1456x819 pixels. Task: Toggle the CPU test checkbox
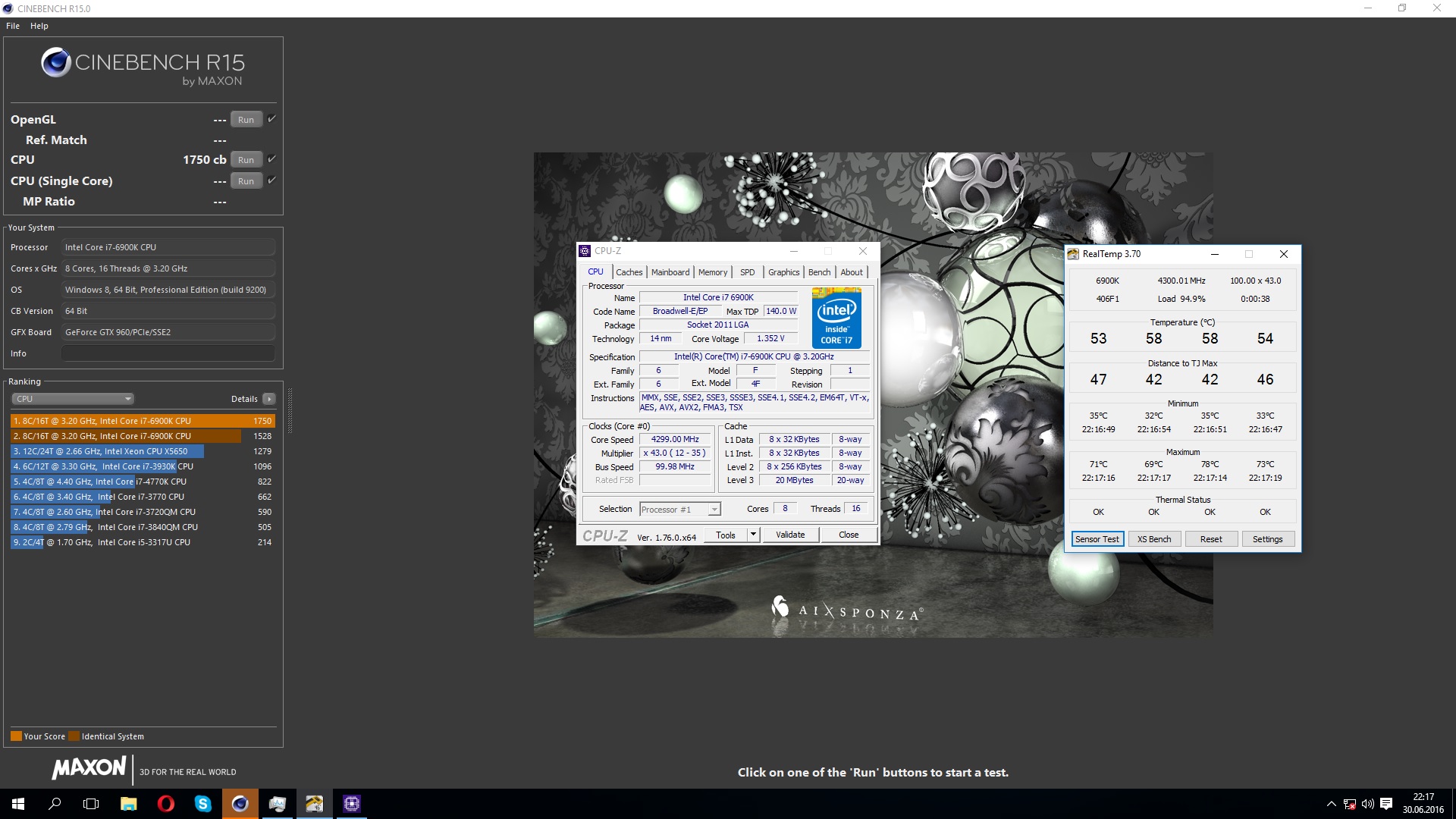coord(271,158)
